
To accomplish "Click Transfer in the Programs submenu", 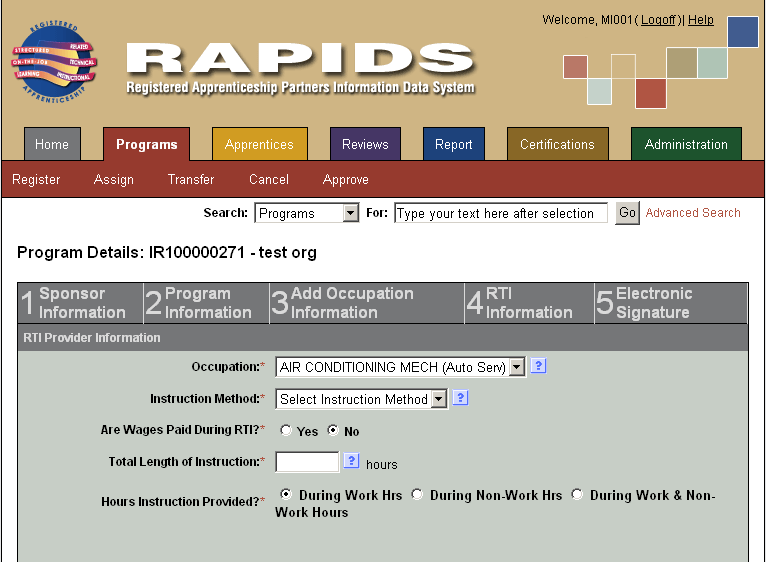I will [x=191, y=179].
